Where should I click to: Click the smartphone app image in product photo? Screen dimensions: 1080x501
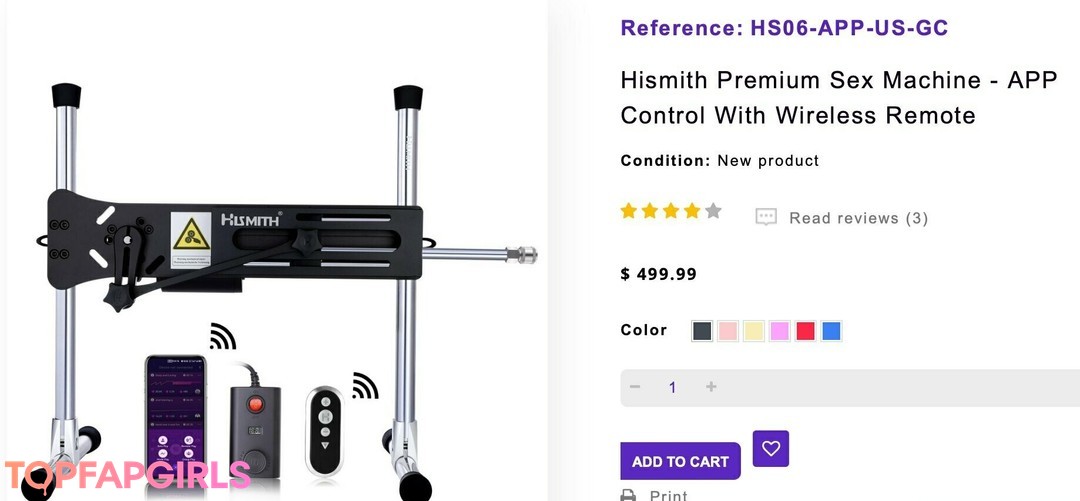point(176,413)
